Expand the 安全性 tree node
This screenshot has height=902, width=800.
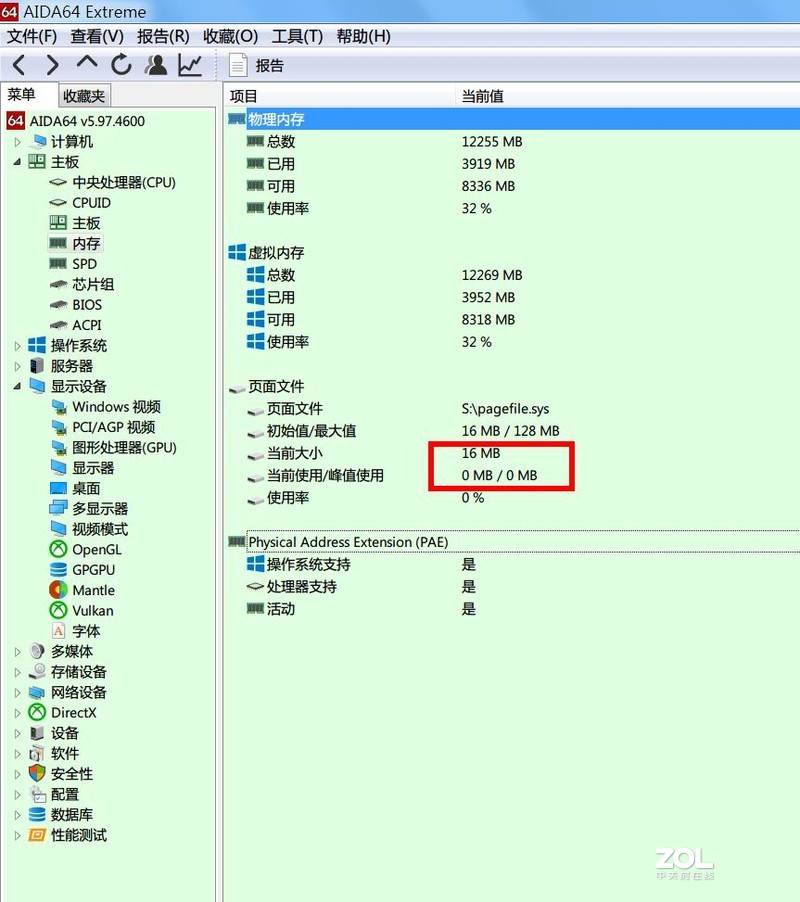(x=17, y=774)
